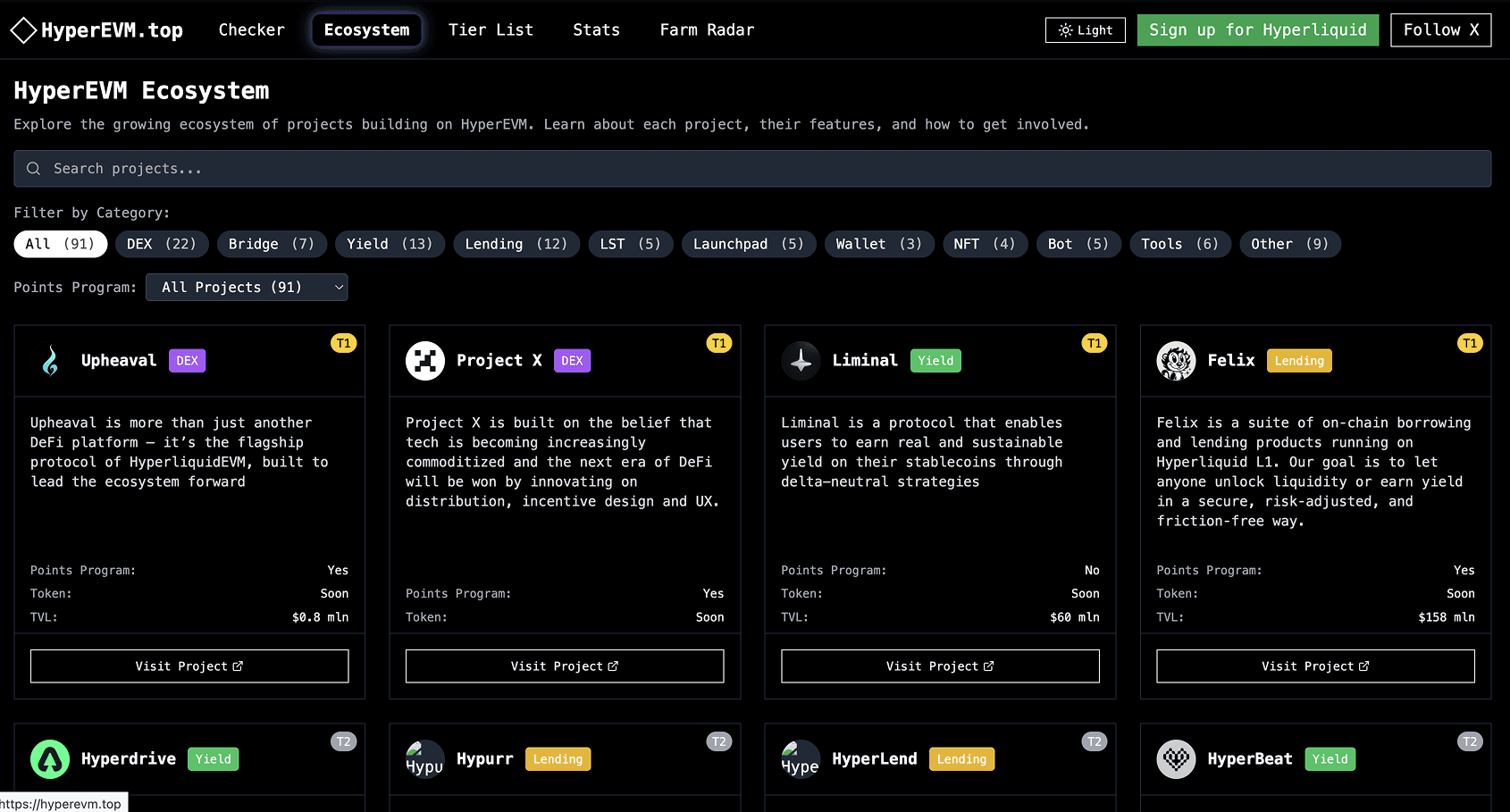Click Sign up for Hyperliquid
Image resolution: width=1510 pixels, height=812 pixels.
tap(1257, 29)
